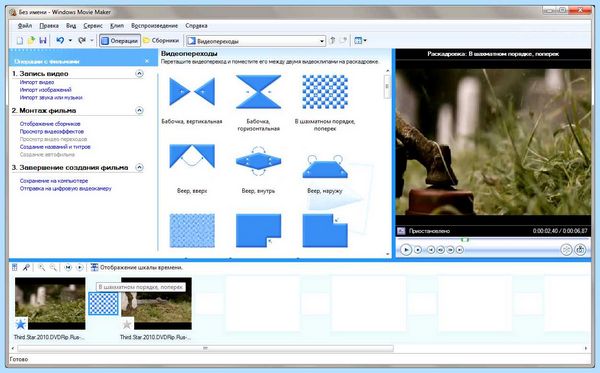This screenshot has height=373, width=600.
Task: Save the project with the floppy disk icon
Action: [43, 41]
